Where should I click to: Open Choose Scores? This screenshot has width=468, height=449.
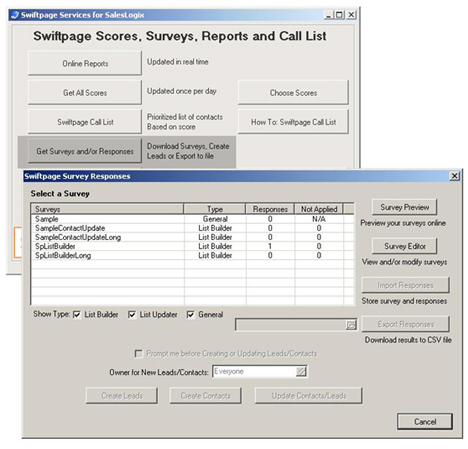click(x=293, y=92)
